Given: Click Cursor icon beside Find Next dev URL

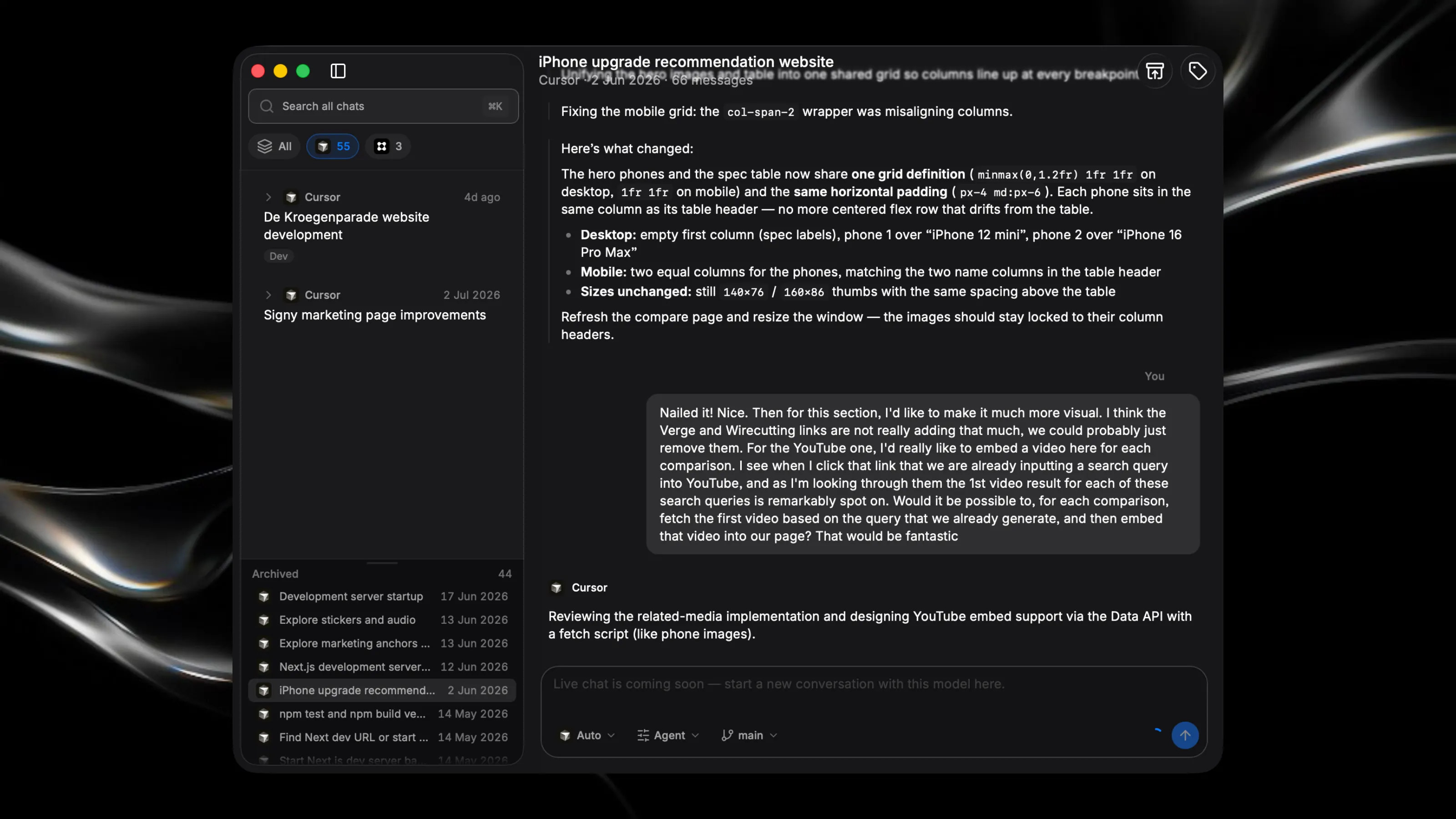Looking at the screenshot, I should pyautogui.click(x=264, y=738).
